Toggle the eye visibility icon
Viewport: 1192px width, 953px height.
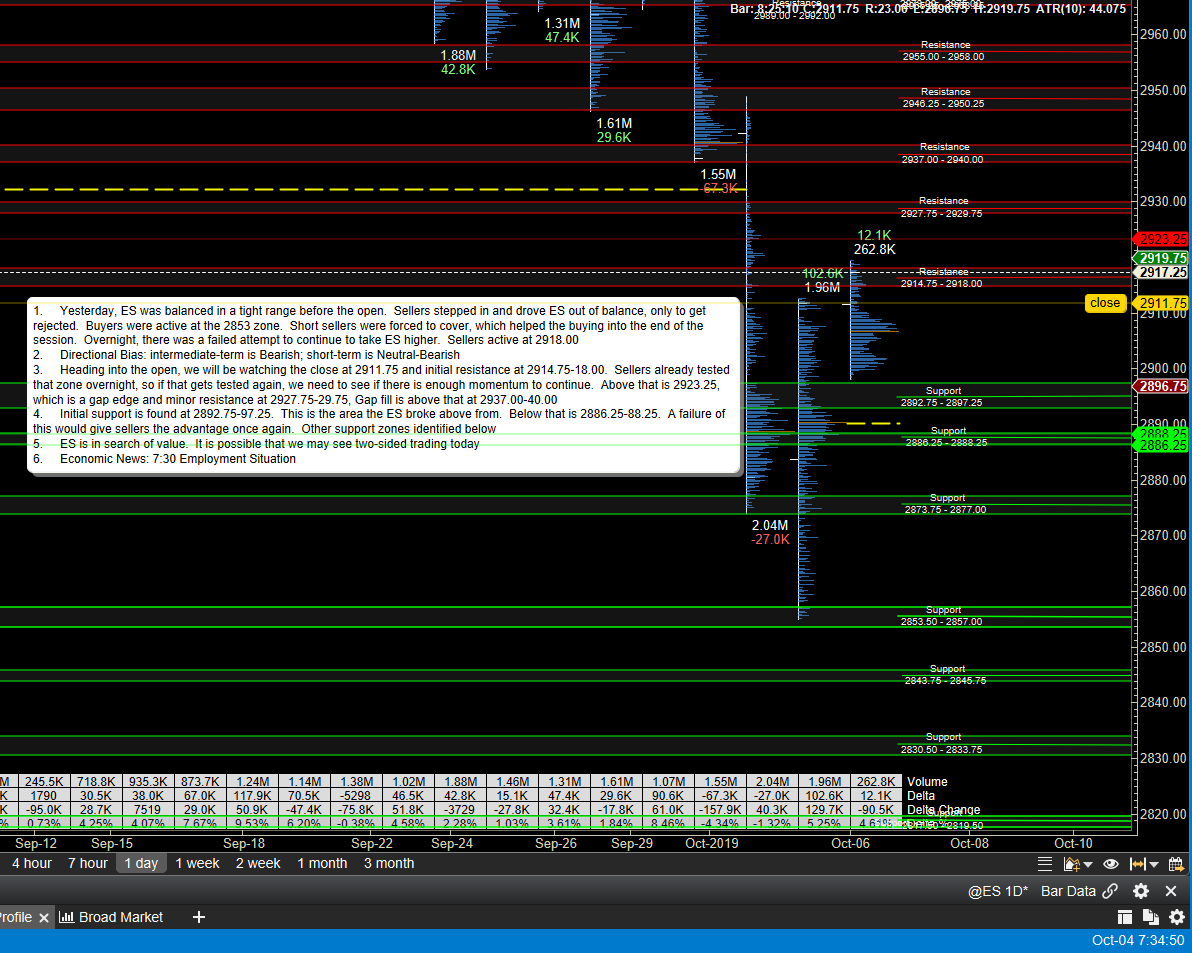point(1111,863)
